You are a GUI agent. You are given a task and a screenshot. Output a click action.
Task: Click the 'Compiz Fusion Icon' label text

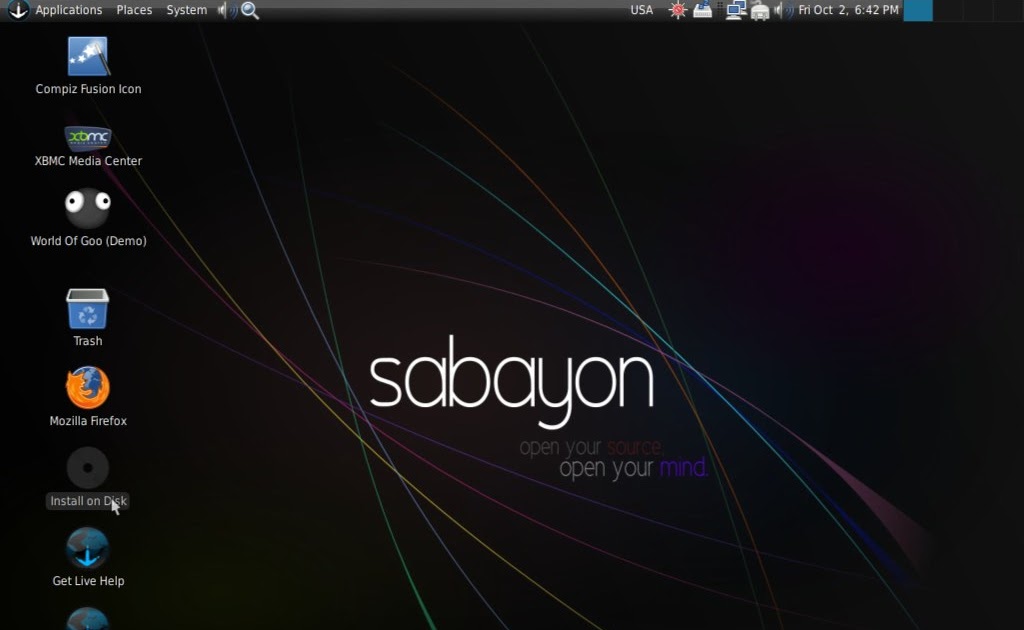[x=88, y=89]
